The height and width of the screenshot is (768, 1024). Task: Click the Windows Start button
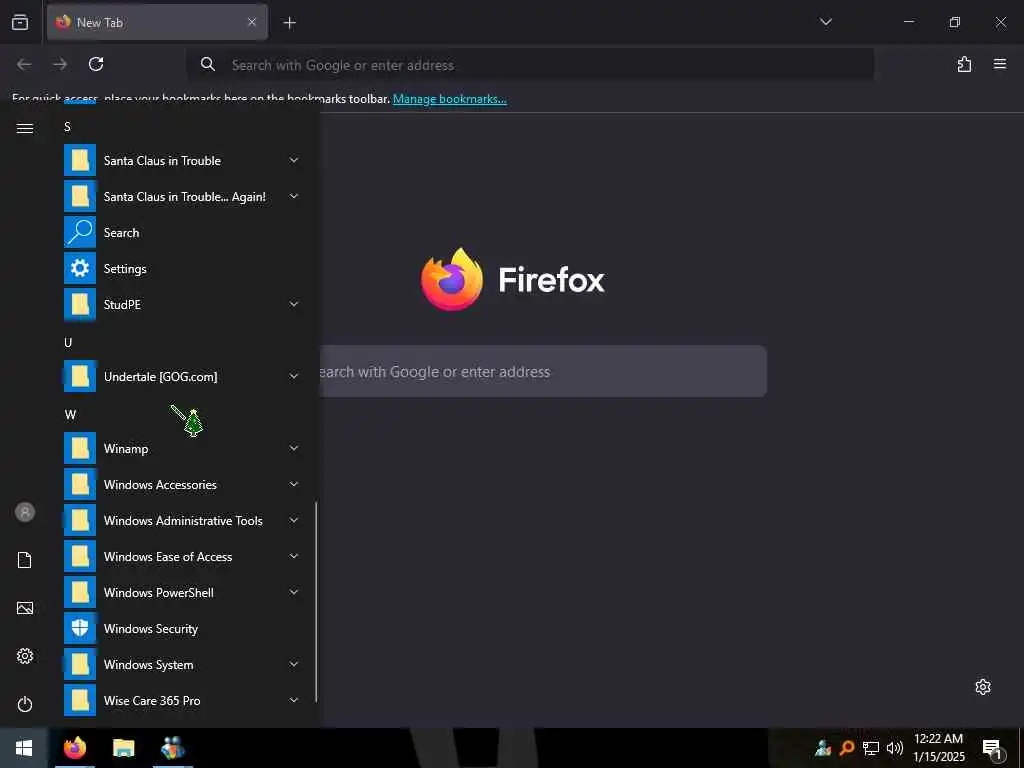(24, 748)
